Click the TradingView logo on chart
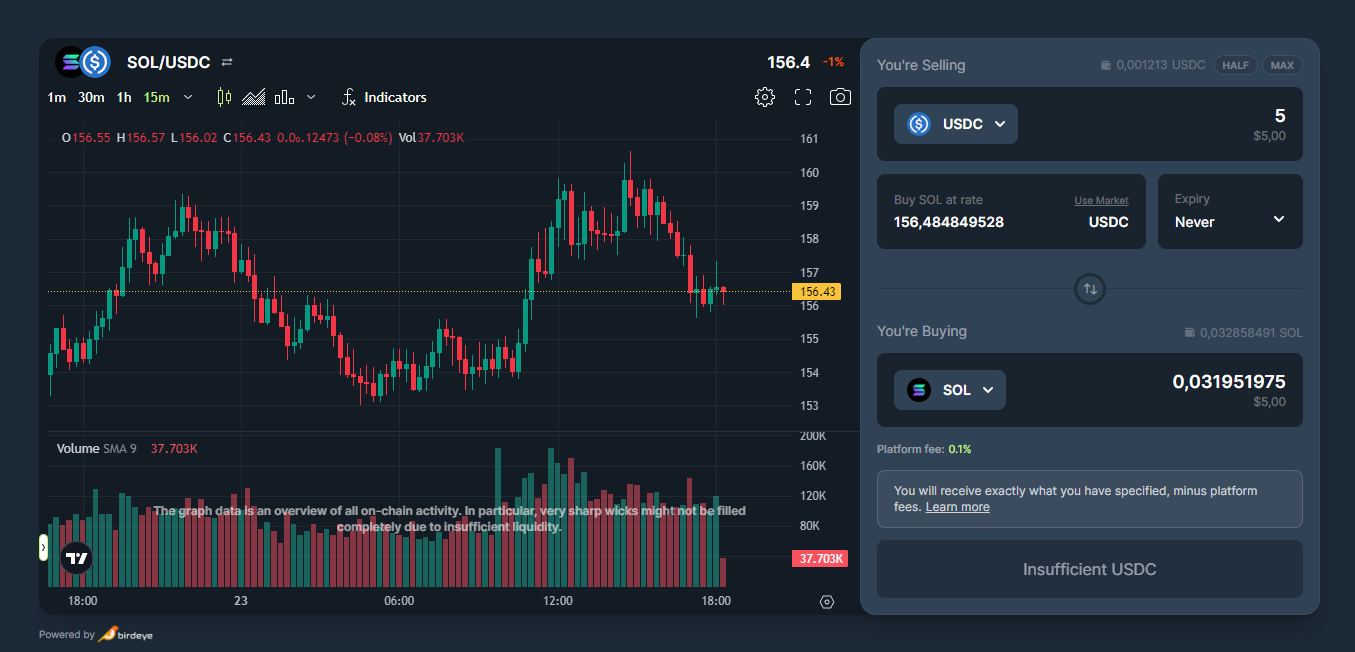1355x652 pixels. tap(76, 557)
